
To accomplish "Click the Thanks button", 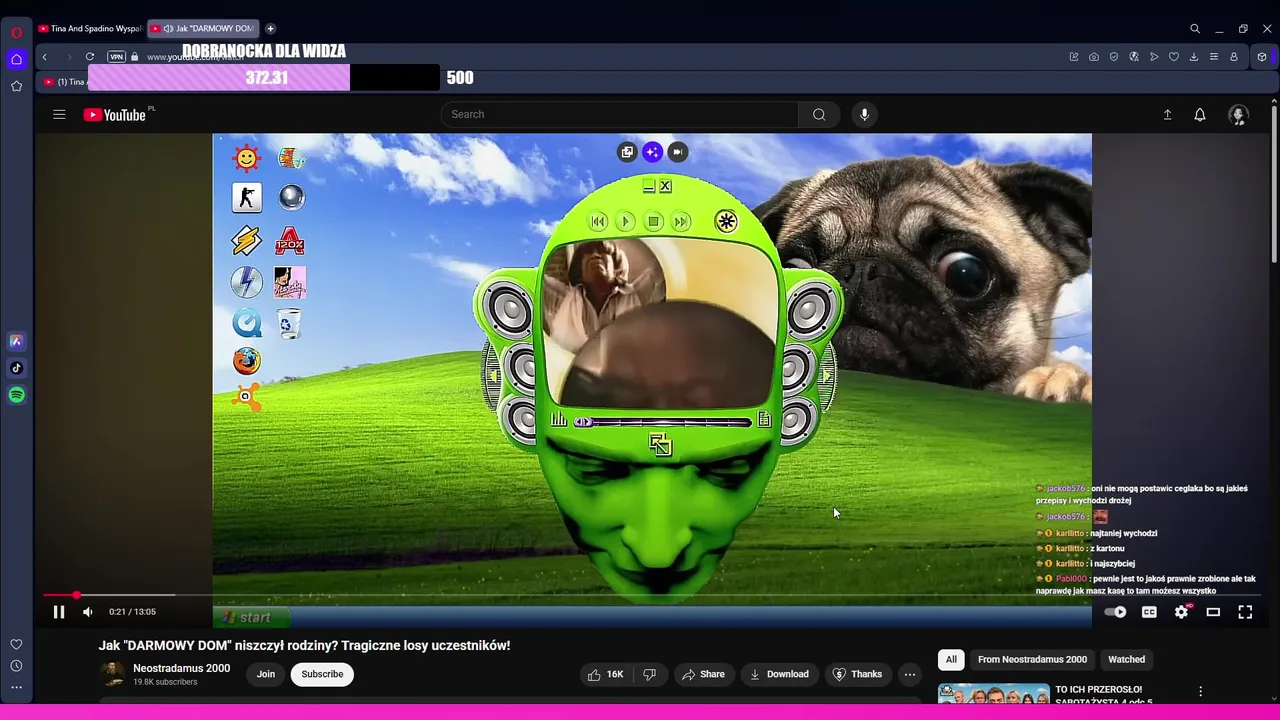I will tap(857, 674).
